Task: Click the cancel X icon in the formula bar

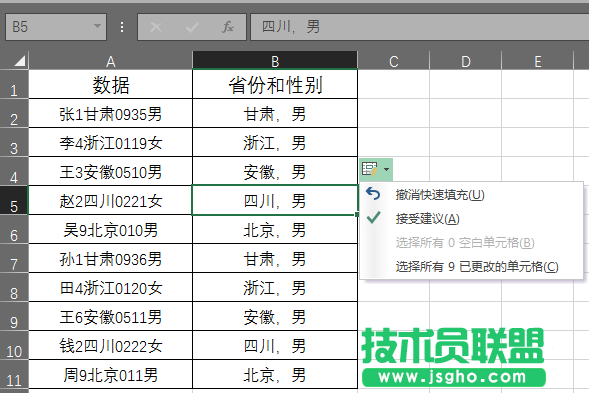Action: (x=156, y=27)
